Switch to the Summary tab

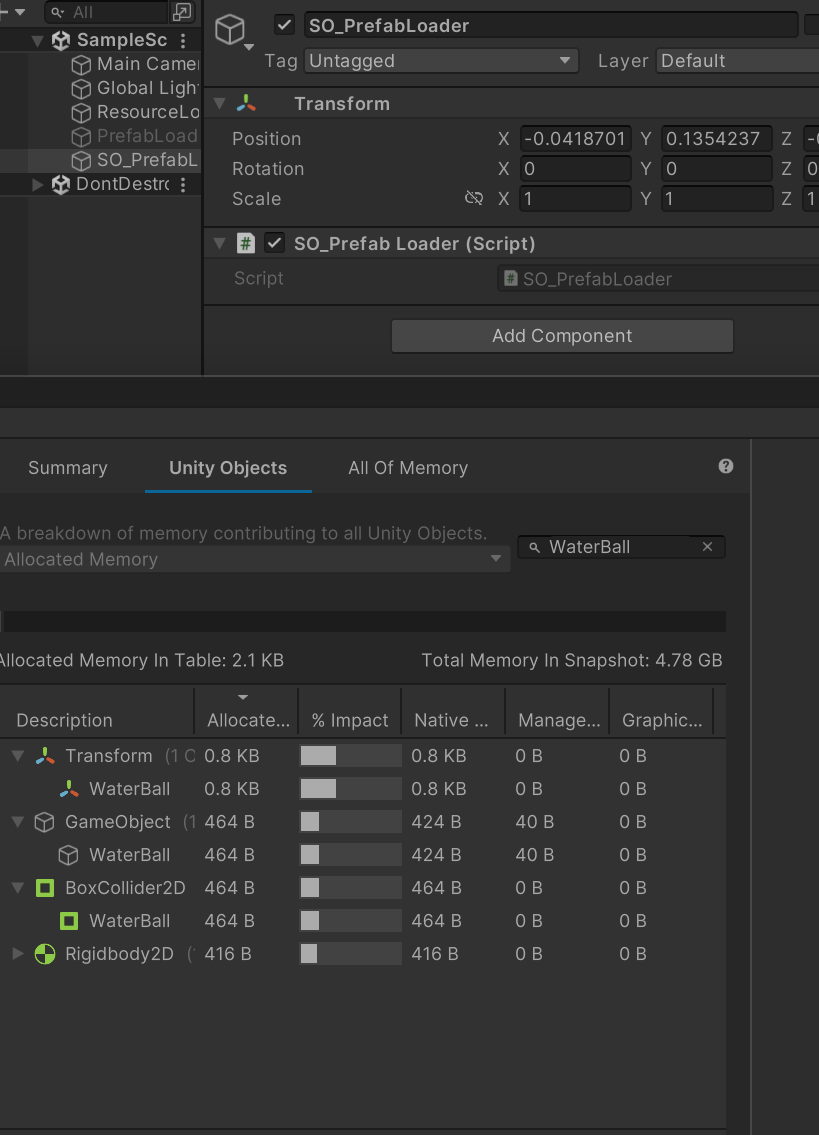point(67,468)
